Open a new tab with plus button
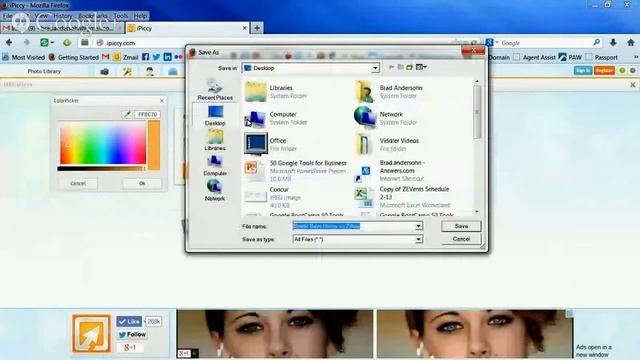This screenshot has width=640, height=360. coord(257,28)
